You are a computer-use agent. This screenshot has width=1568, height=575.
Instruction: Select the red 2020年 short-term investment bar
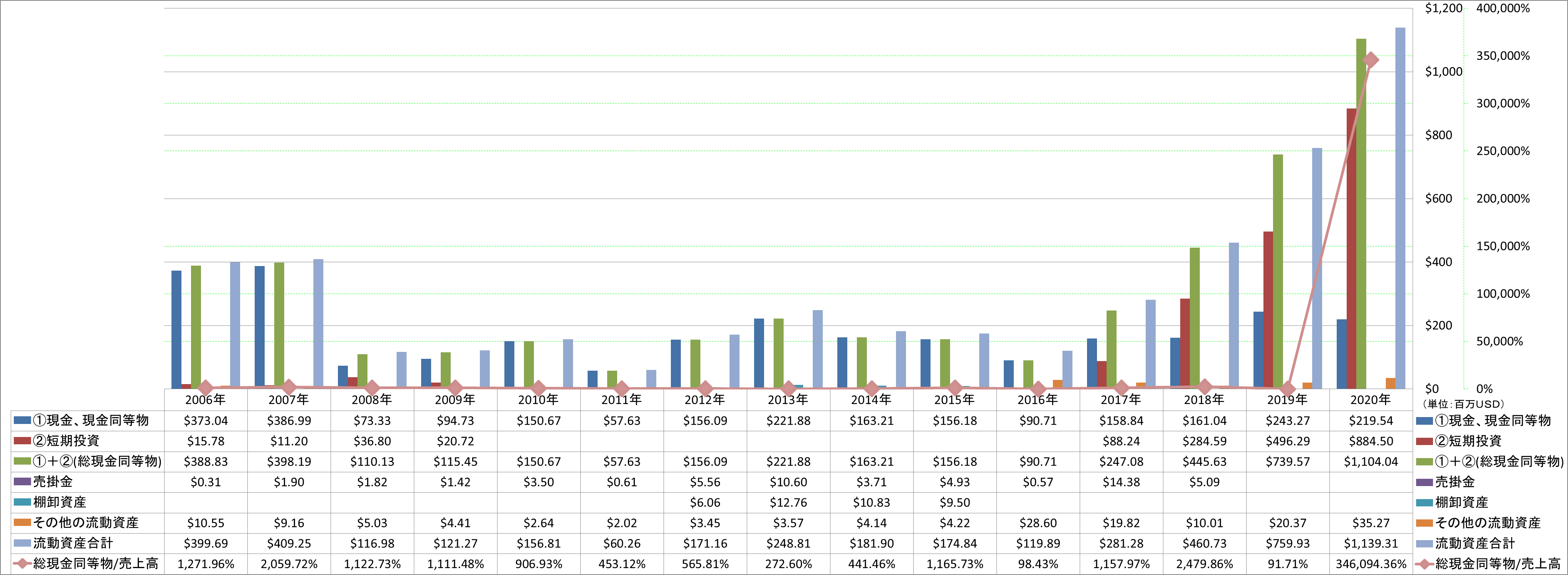click(x=1351, y=248)
